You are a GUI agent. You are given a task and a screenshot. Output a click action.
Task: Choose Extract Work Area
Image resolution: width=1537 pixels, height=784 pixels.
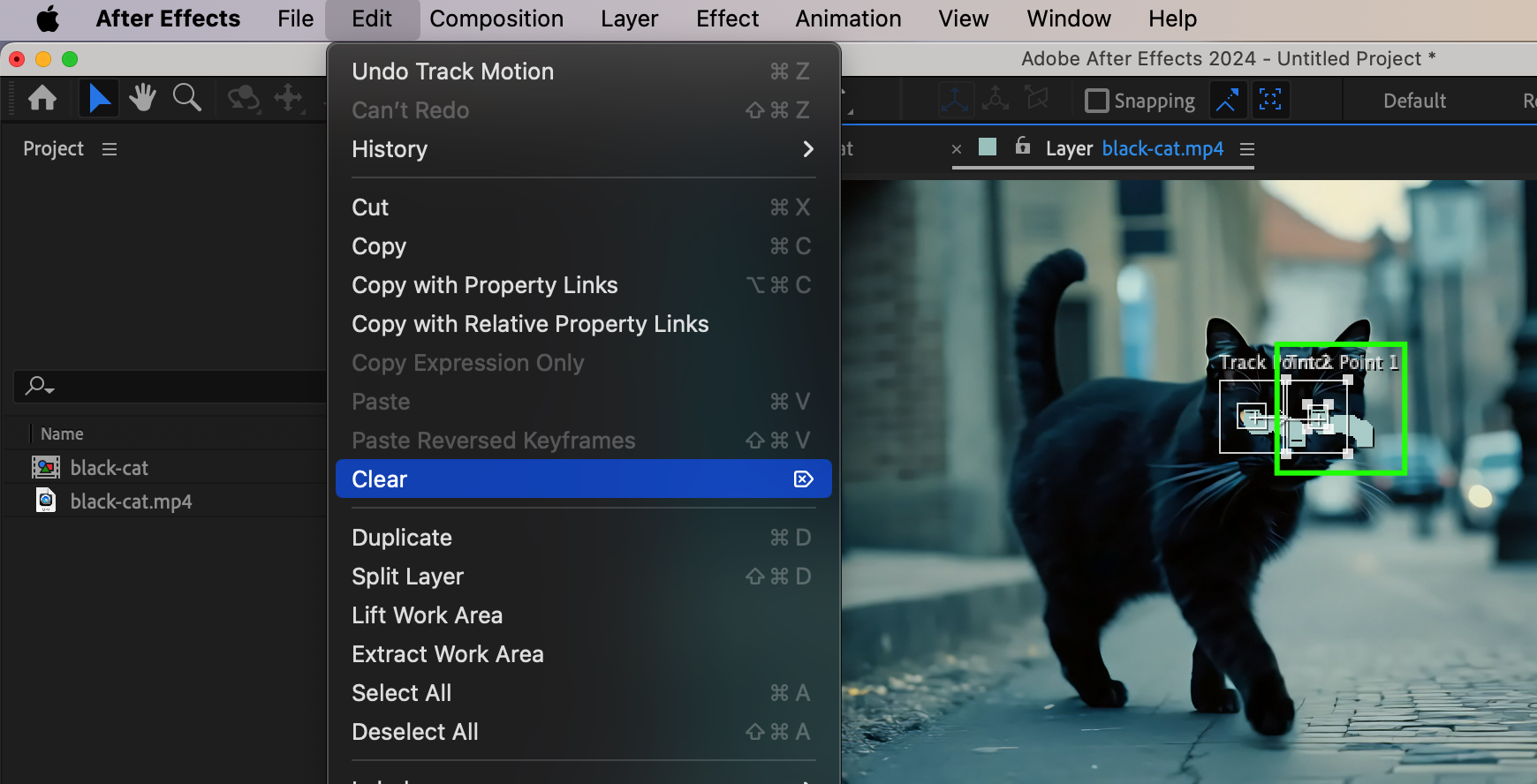click(584, 654)
